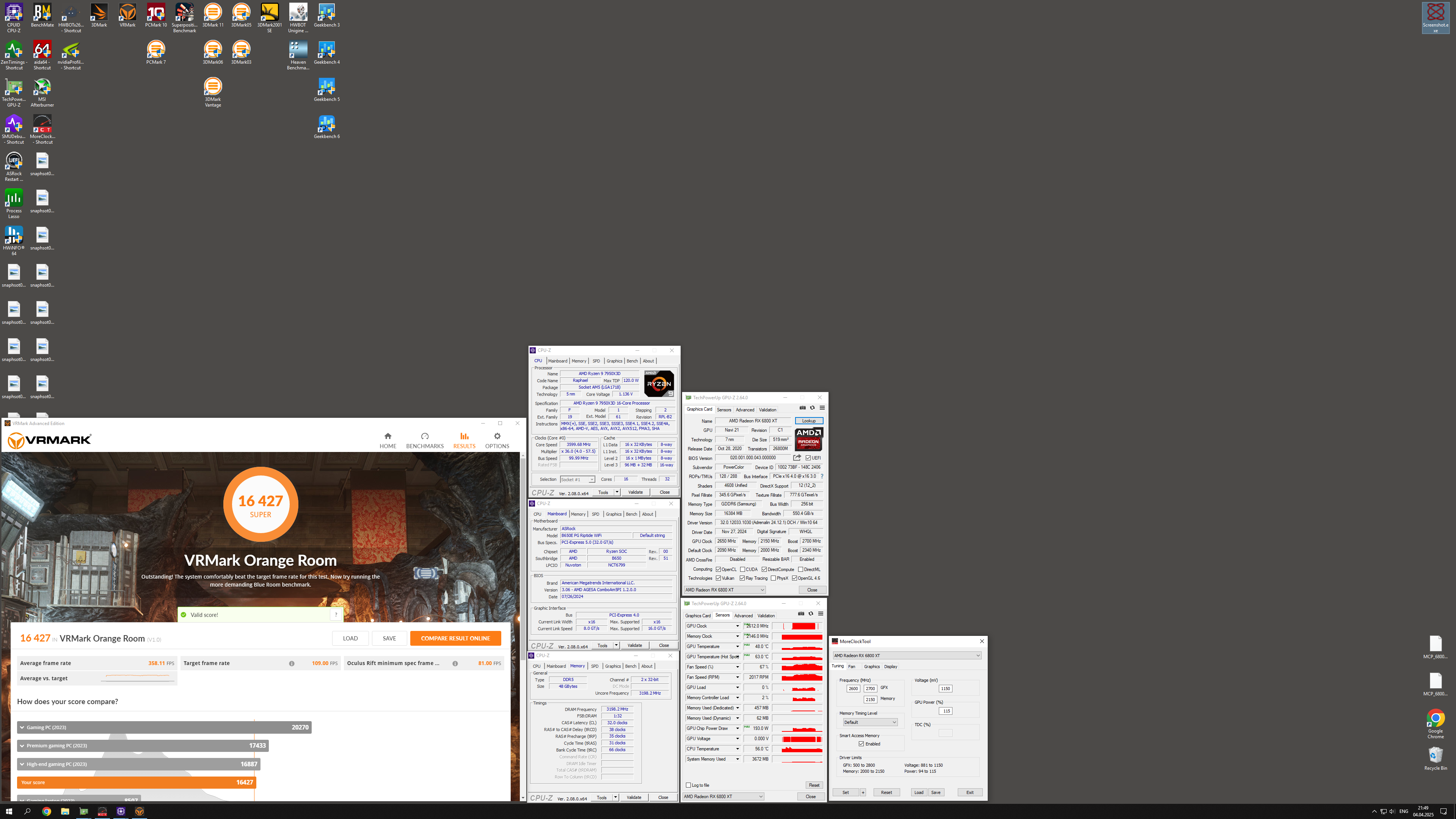The width and height of the screenshot is (1456, 819).
Task: Expand Premium gaming PC (2023) comparison row
Action: 143,745
